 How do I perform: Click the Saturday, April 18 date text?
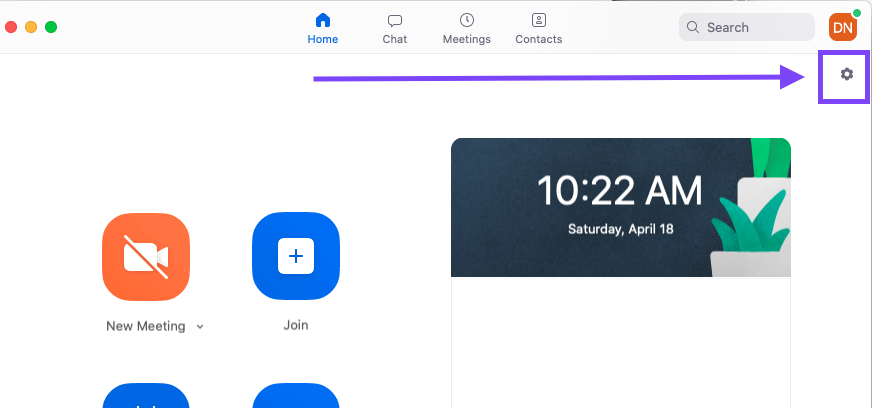coord(620,229)
